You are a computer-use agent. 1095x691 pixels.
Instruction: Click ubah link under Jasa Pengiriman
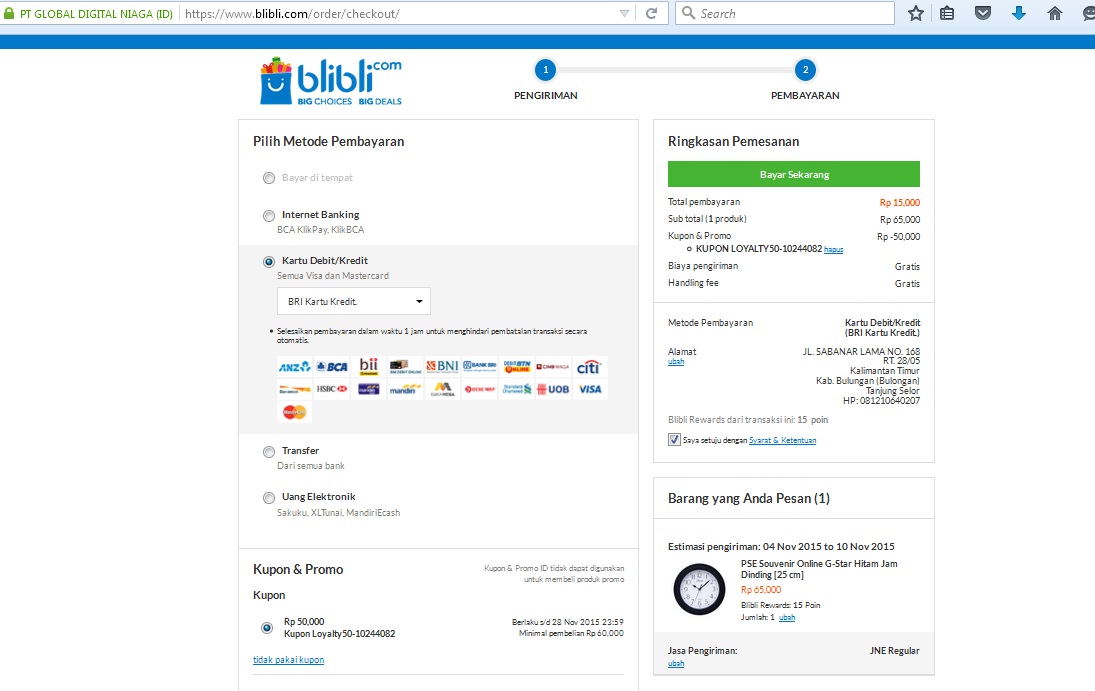point(676,663)
